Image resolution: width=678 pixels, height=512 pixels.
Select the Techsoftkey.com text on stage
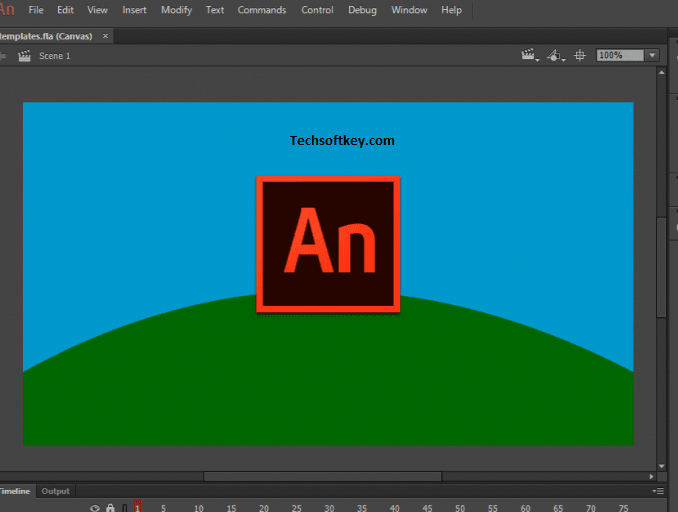point(342,141)
